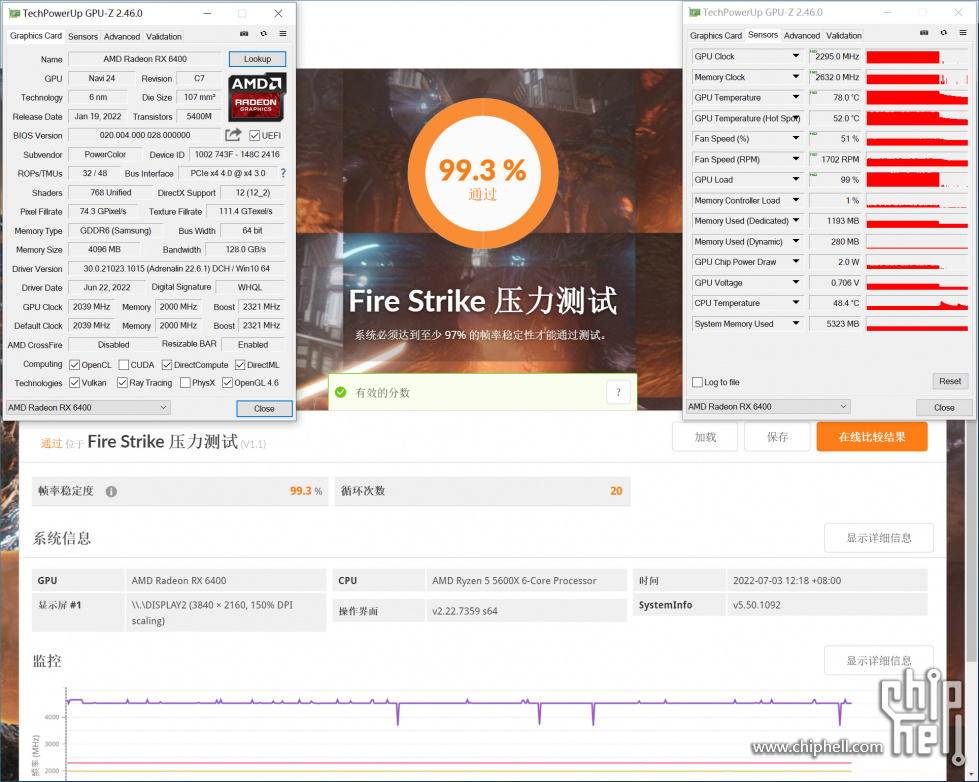Click the orange 在线比较结果 button

872,437
